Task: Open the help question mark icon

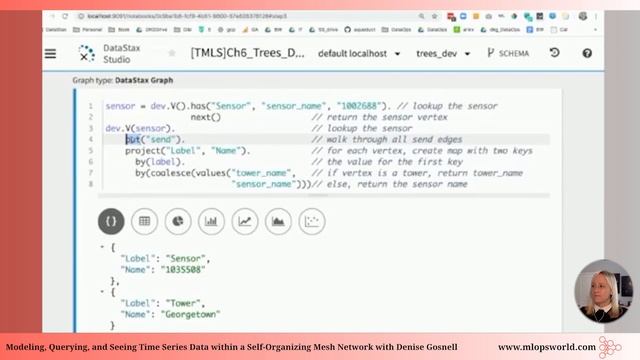Action: [x=587, y=53]
